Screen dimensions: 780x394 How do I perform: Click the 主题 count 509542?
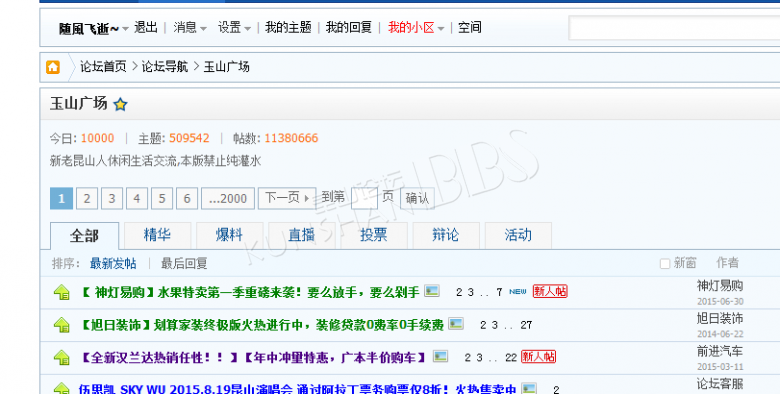[190, 138]
